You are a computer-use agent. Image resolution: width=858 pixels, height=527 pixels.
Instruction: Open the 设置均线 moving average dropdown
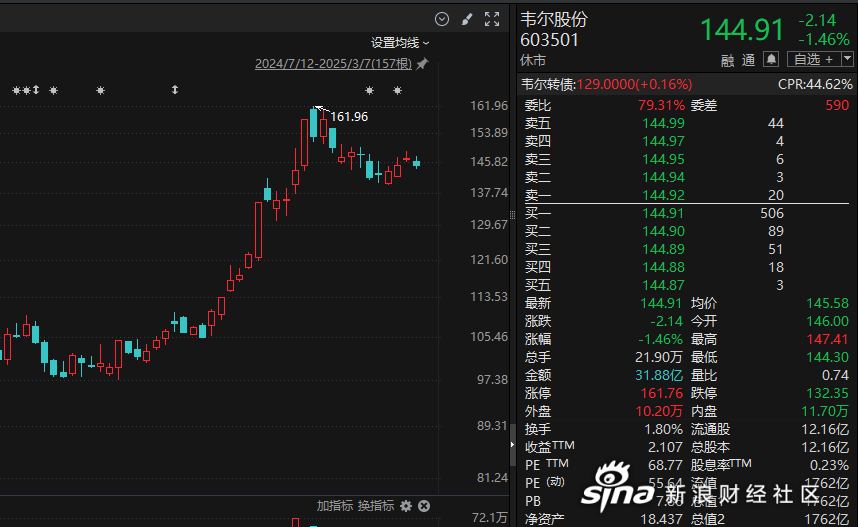click(400, 43)
